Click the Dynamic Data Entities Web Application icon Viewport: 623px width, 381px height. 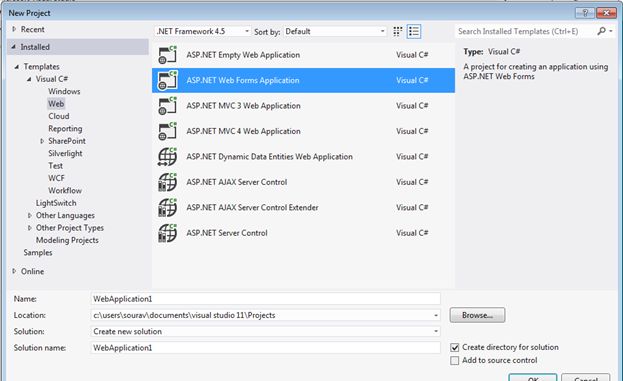tap(167, 157)
